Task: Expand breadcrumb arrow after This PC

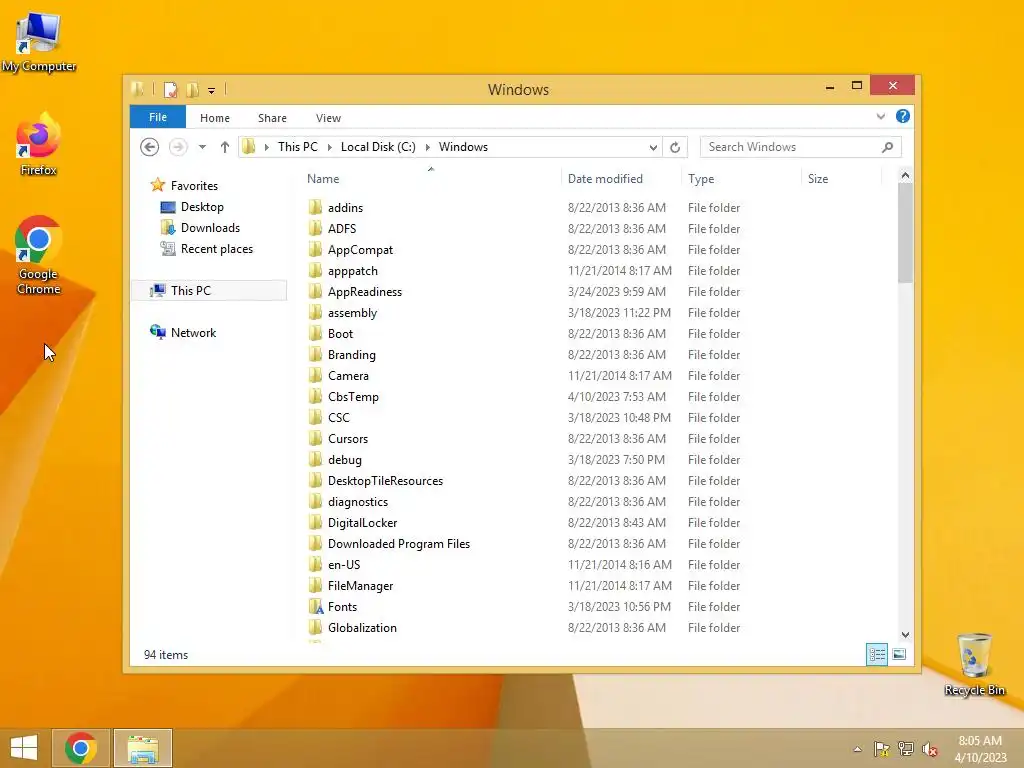Action: point(329,148)
